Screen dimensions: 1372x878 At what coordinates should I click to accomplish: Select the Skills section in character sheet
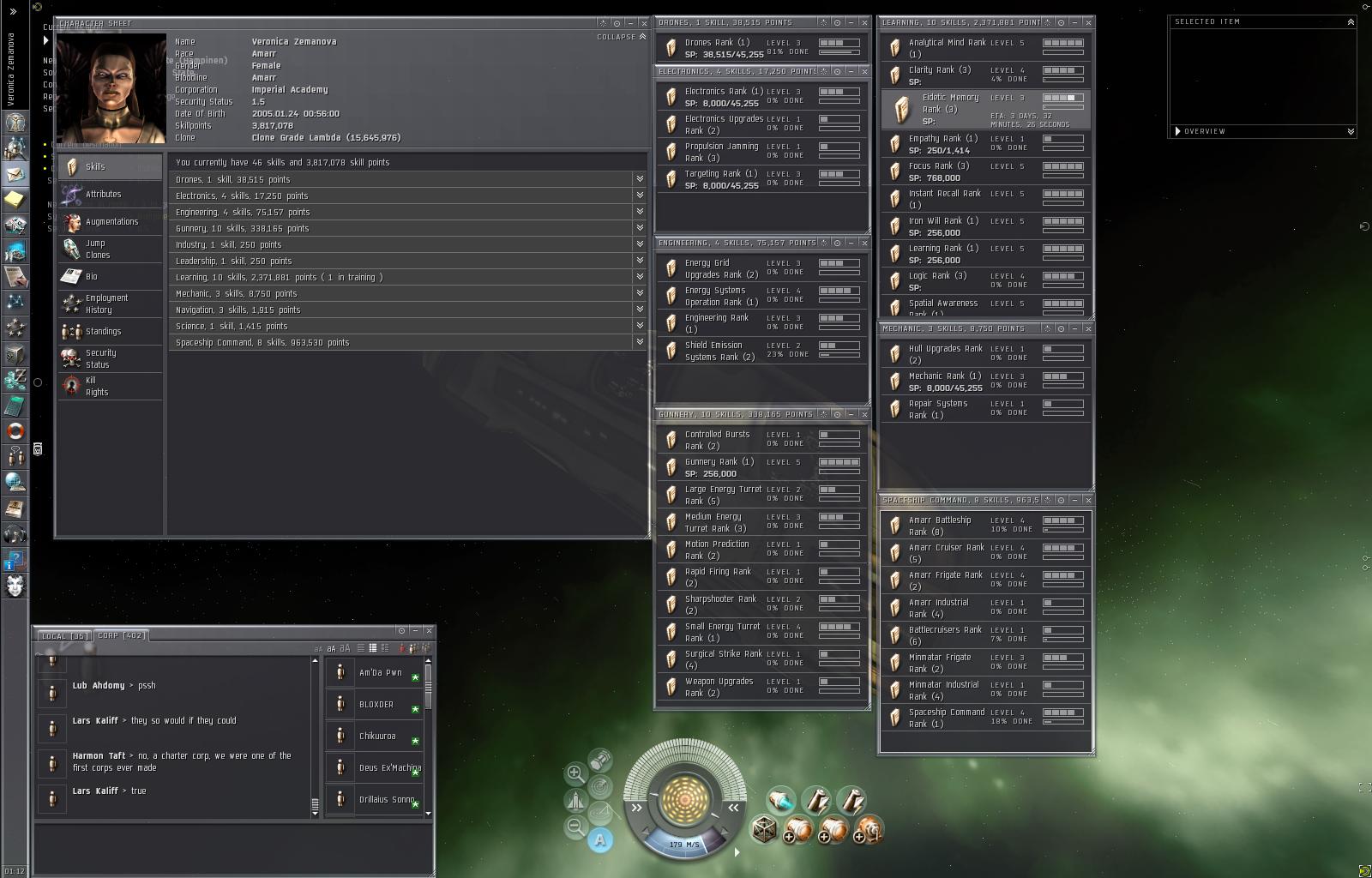click(x=111, y=166)
